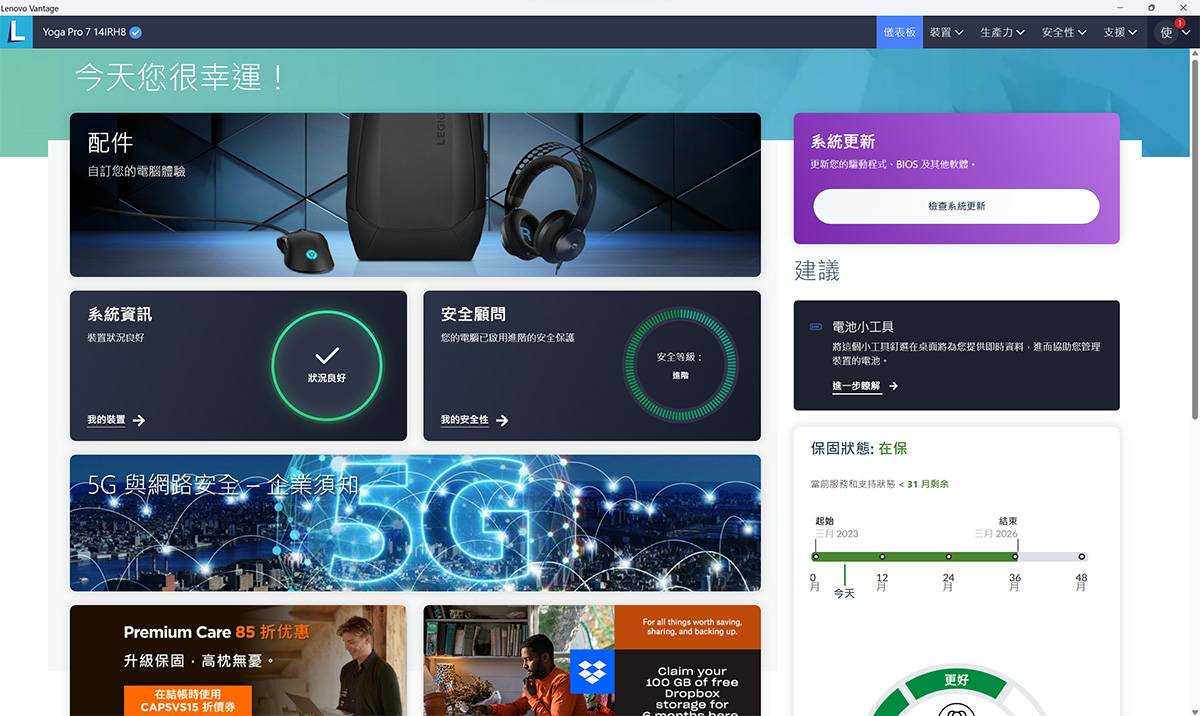Click the 12 月 point on warranty timeline
This screenshot has width=1200, height=716.
point(882,557)
